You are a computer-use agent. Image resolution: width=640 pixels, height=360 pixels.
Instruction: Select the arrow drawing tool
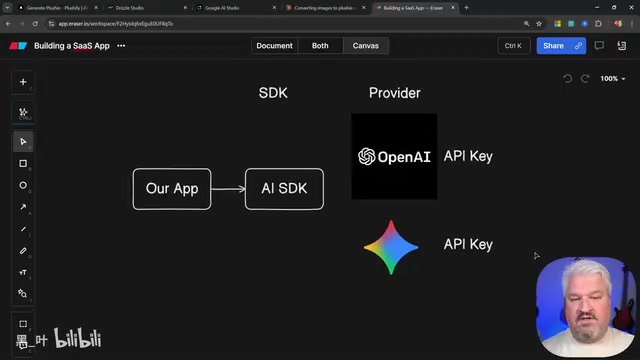[x=23, y=207]
